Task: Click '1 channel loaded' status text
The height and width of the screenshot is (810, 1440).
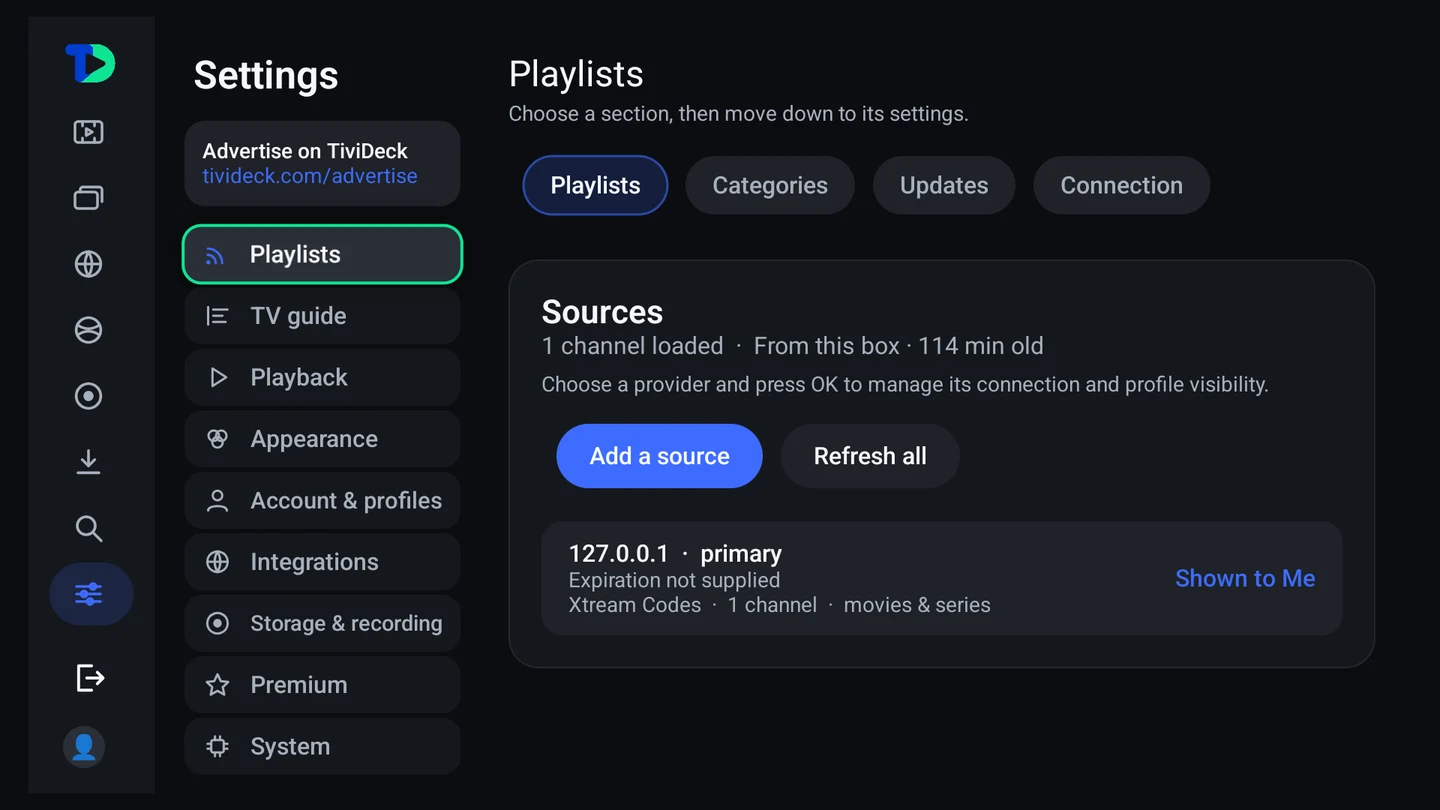Action: 632,346
